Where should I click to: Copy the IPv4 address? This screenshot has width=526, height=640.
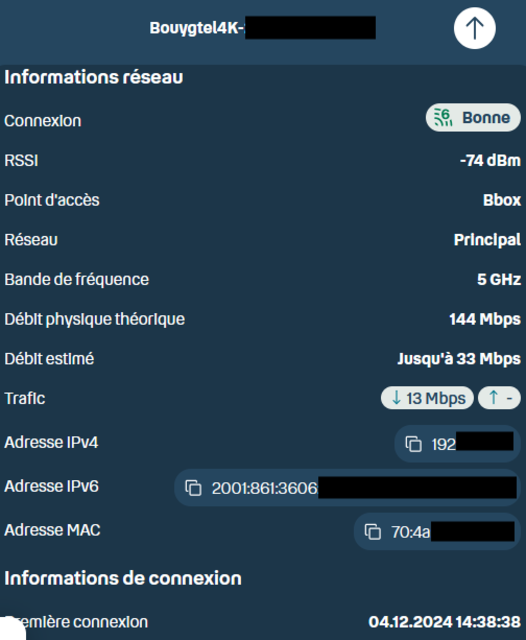tap(413, 444)
